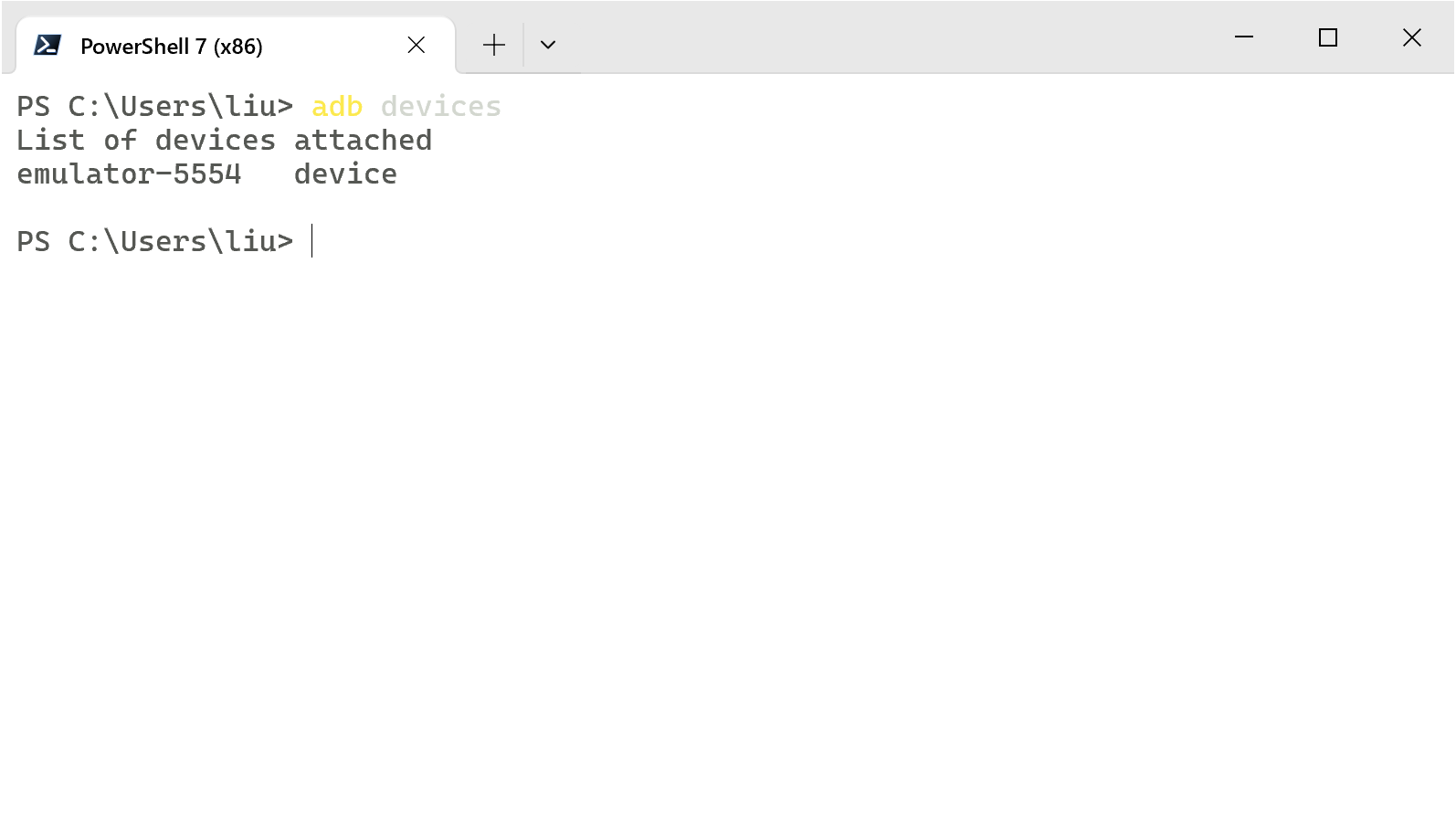Close the terminal window
Image resolution: width=1456 pixels, height=831 pixels.
[1411, 37]
